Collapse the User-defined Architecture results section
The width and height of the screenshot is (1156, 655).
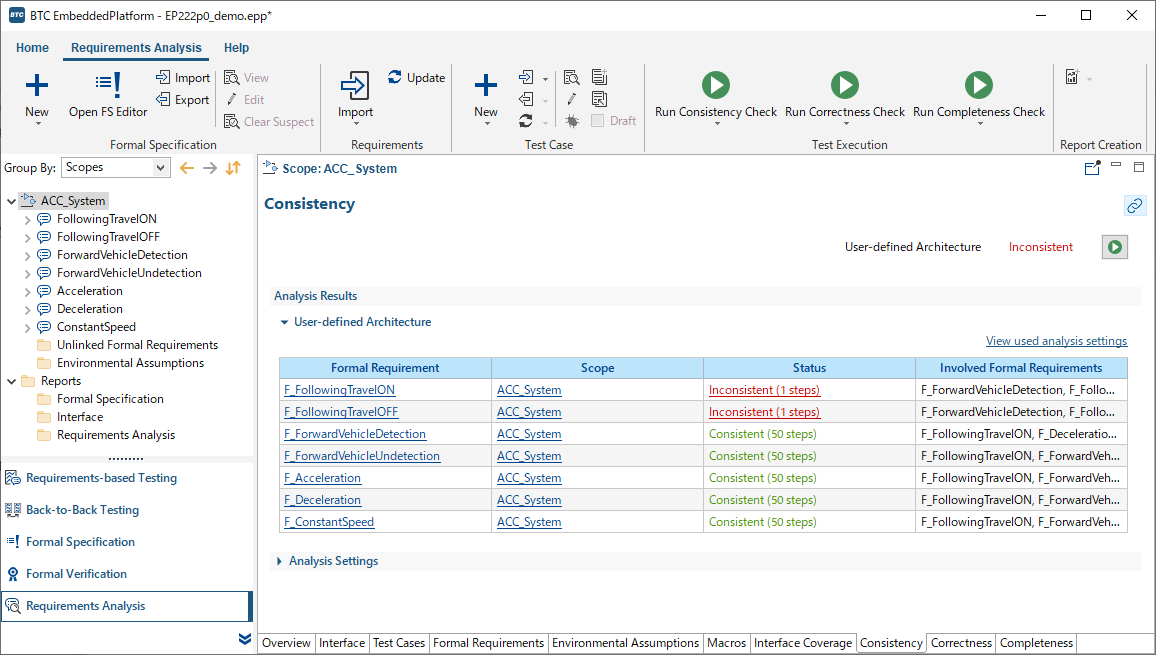point(284,322)
